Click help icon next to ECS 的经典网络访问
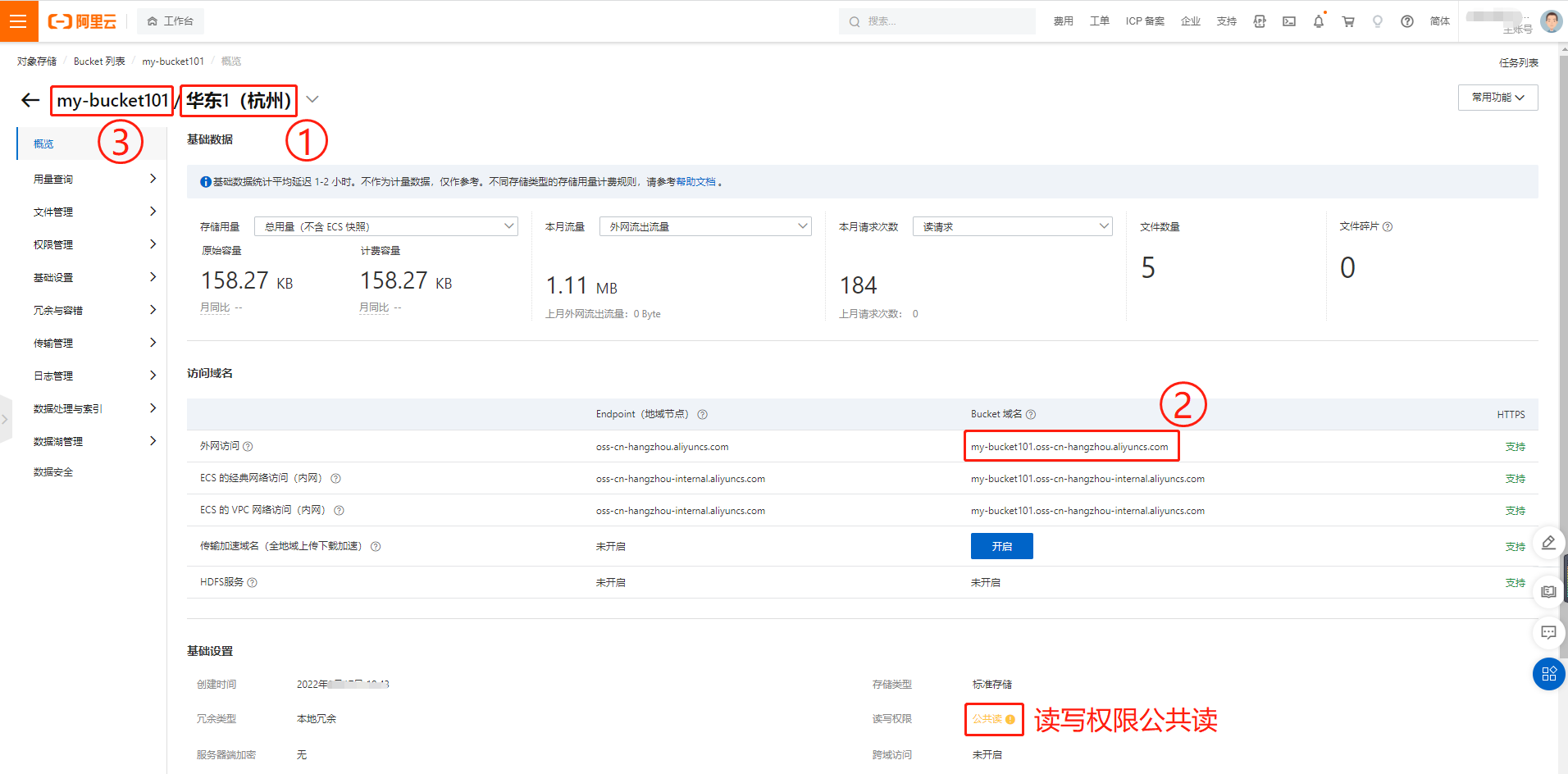 click(335, 479)
